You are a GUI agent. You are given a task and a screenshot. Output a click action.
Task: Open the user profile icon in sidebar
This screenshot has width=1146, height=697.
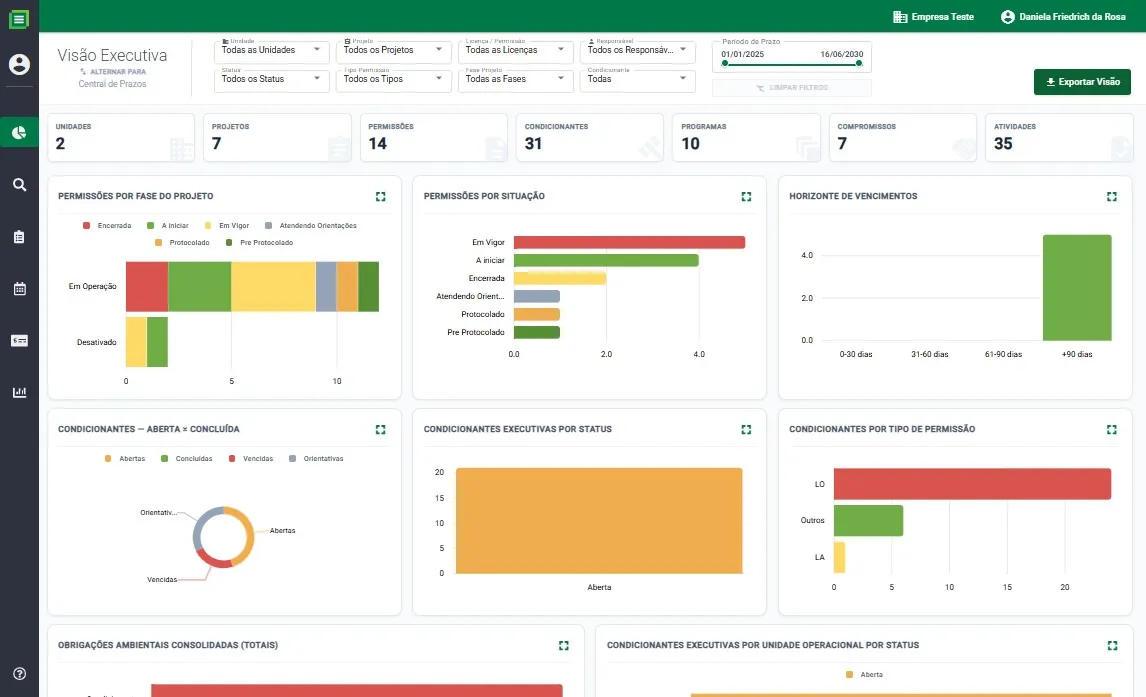click(19, 64)
